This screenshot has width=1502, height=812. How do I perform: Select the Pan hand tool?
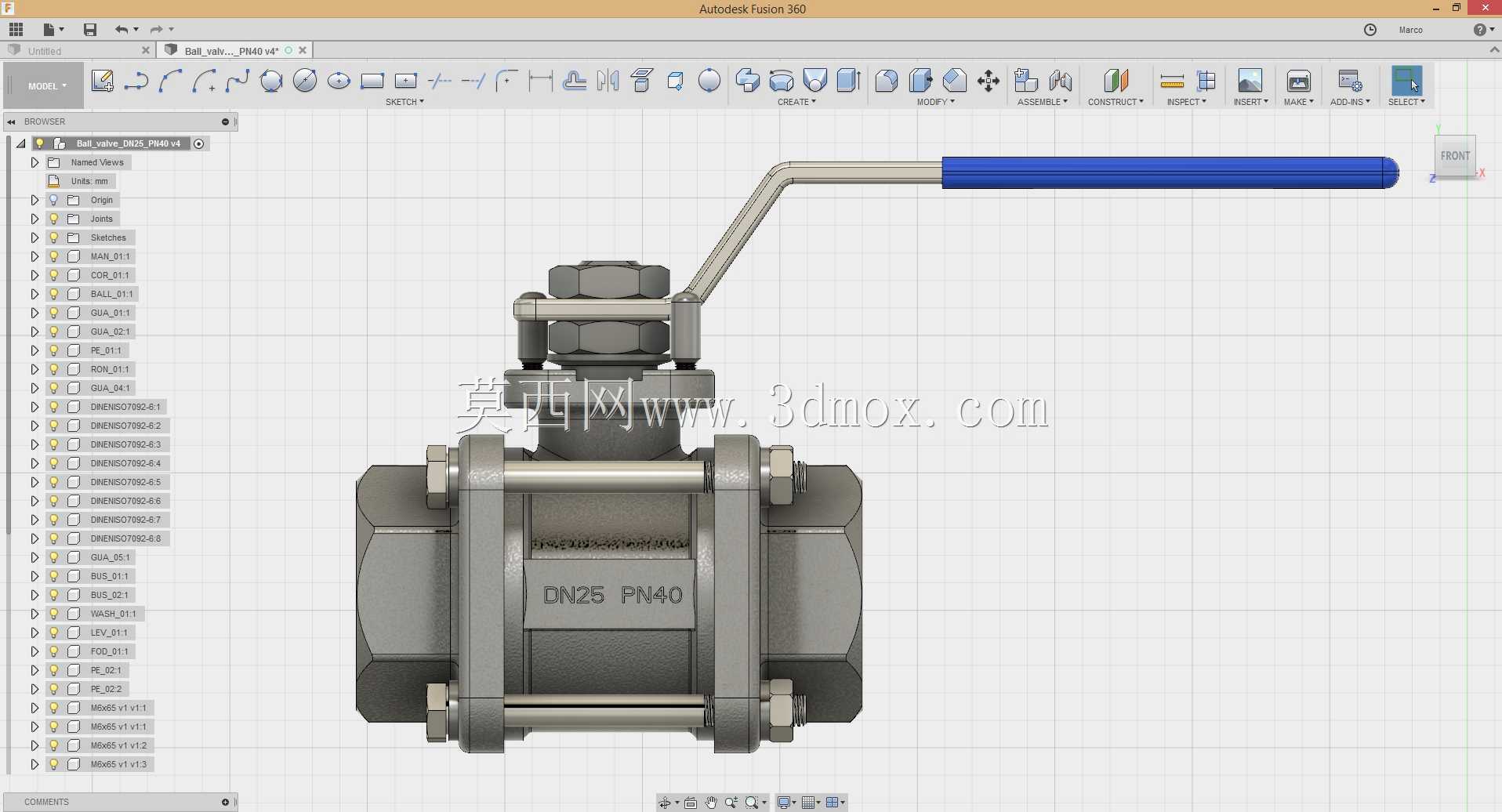(x=711, y=803)
